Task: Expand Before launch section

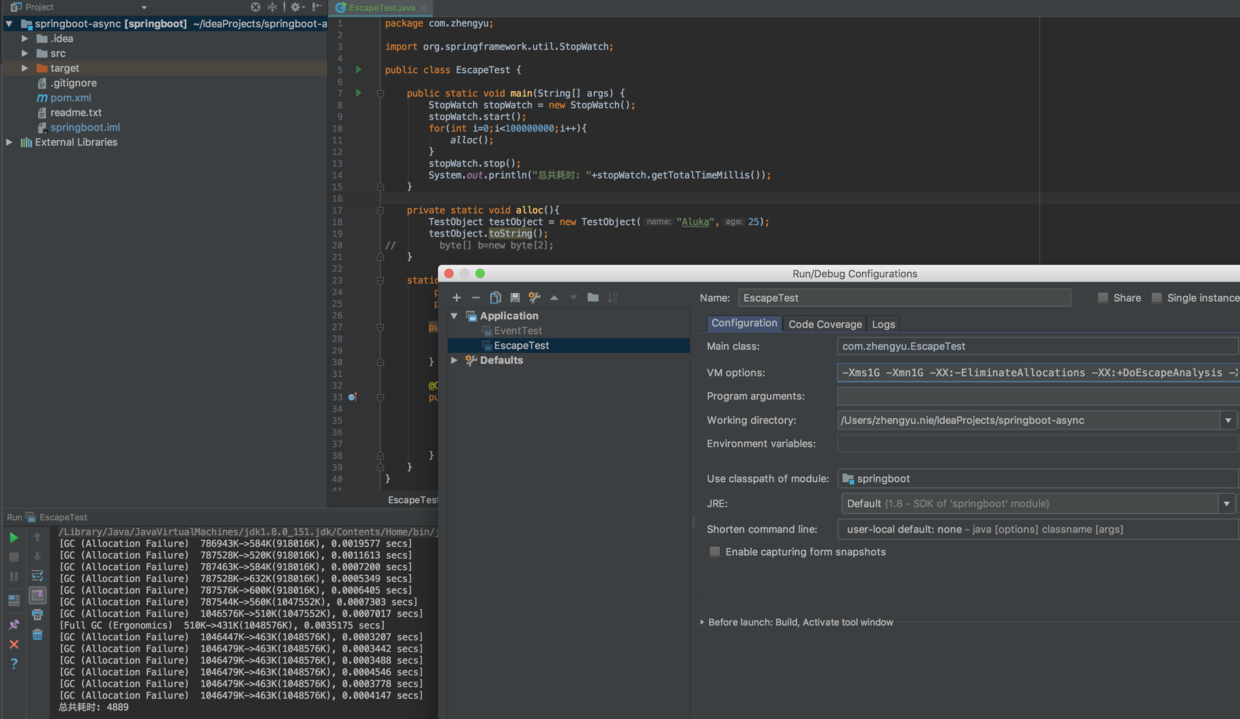Action: click(x=702, y=622)
